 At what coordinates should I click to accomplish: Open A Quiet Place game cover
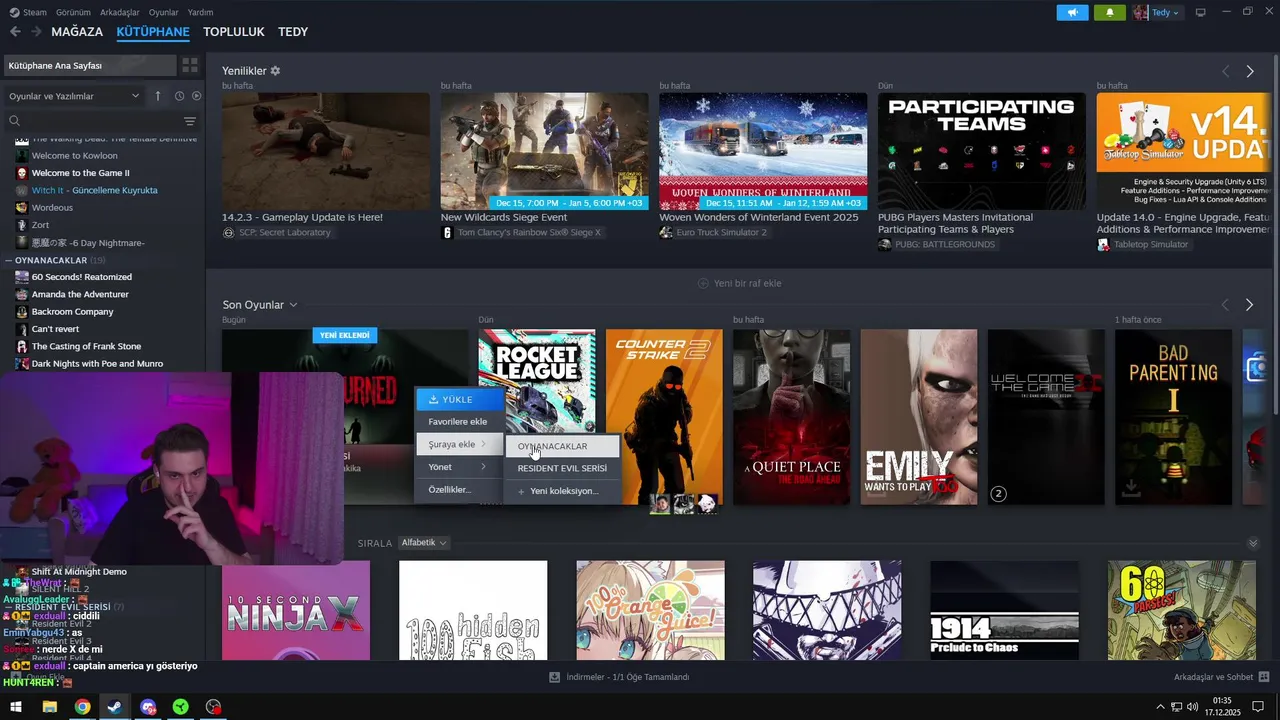pos(792,417)
